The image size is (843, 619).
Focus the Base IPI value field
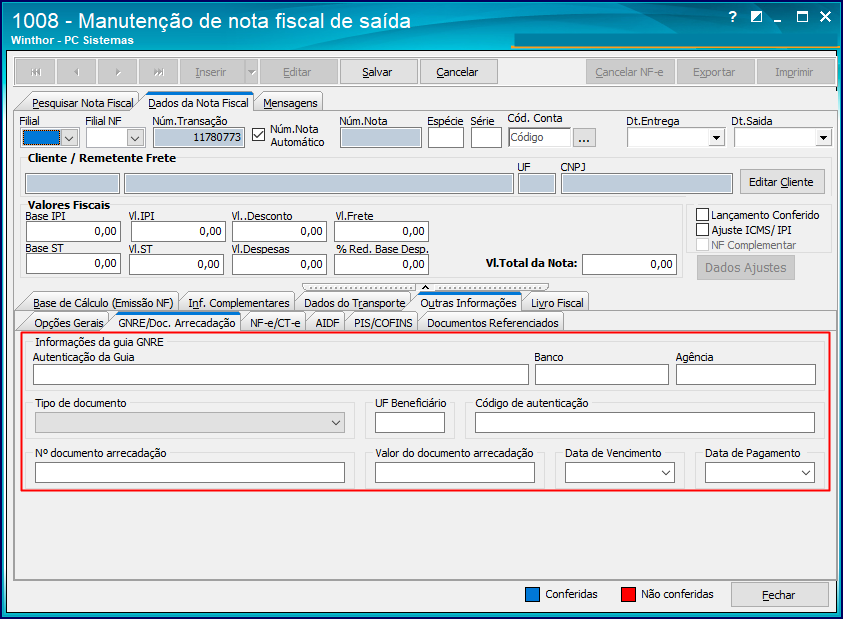pyautogui.click(x=74, y=231)
